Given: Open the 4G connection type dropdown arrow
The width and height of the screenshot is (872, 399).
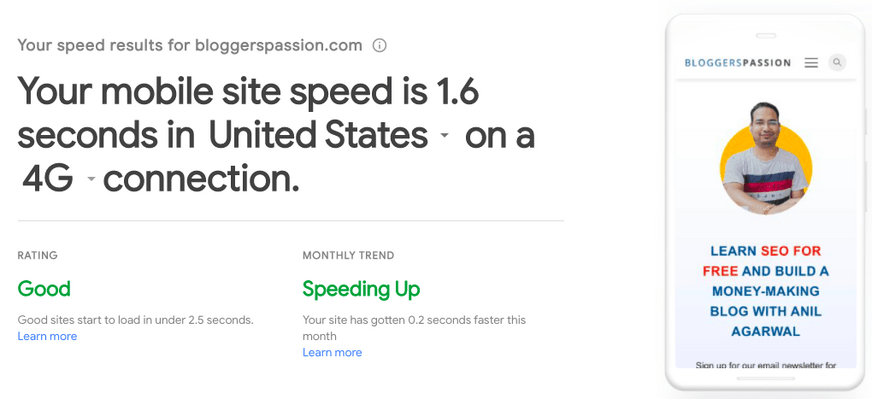Looking at the screenshot, I should tap(91, 179).
